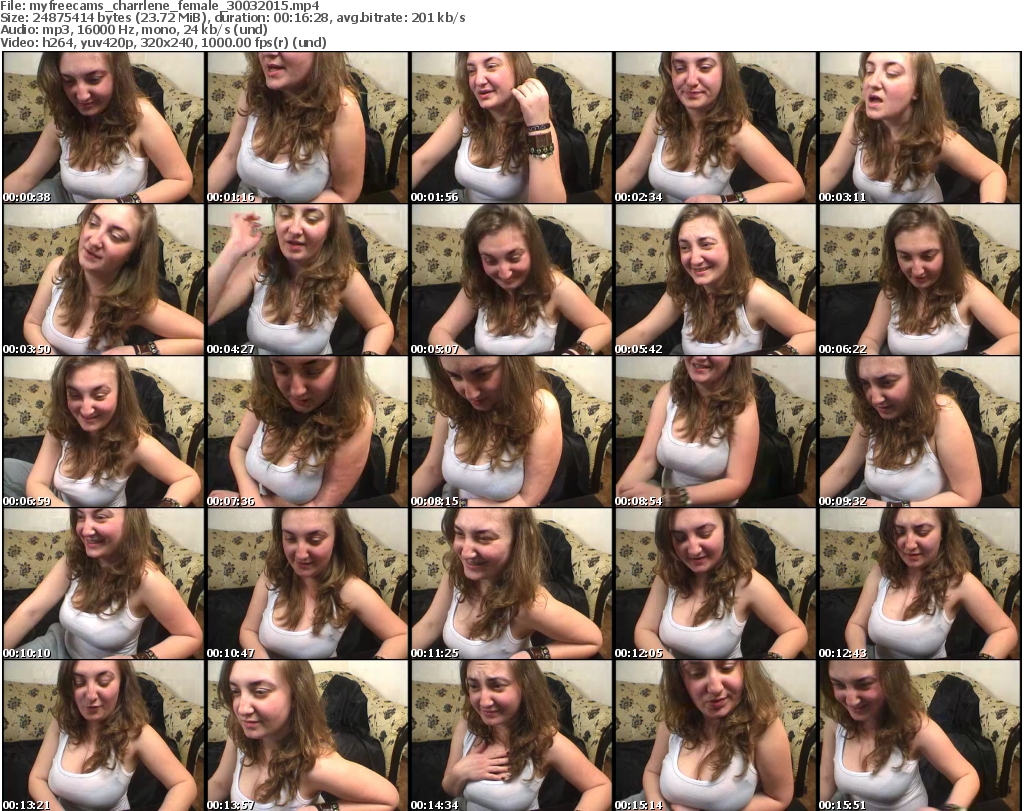Choose thumbnail timestamped 00:12:43
The height and width of the screenshot is (811, 1024).
[x=920, y=584]
